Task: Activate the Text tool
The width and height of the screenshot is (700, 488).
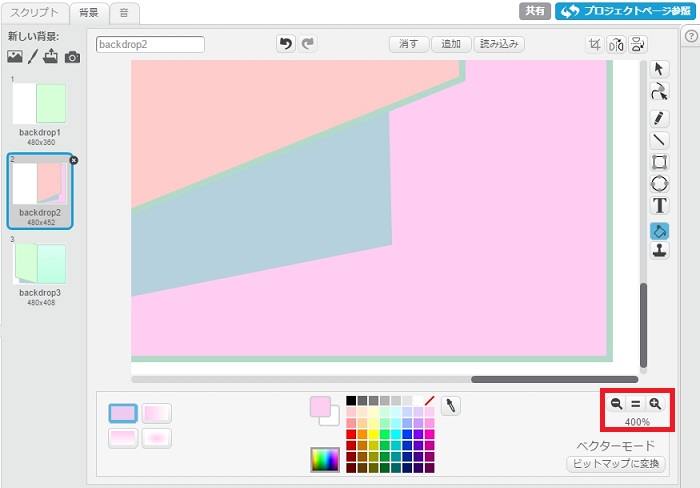Action: 659,205
